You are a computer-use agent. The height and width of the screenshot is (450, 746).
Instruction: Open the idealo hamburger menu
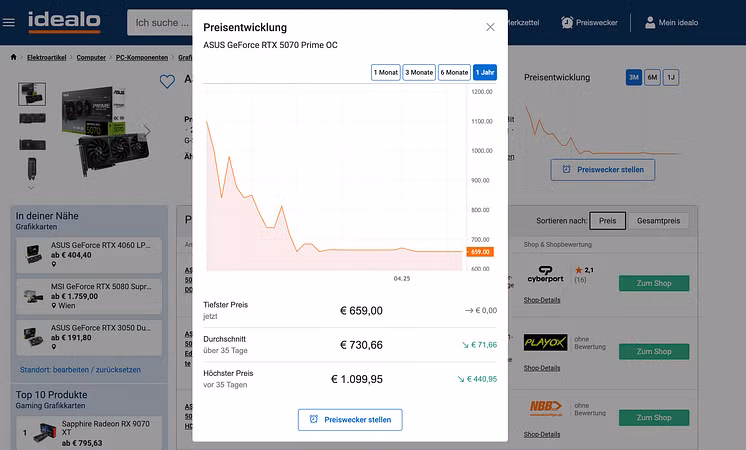[x=10, y=21]
